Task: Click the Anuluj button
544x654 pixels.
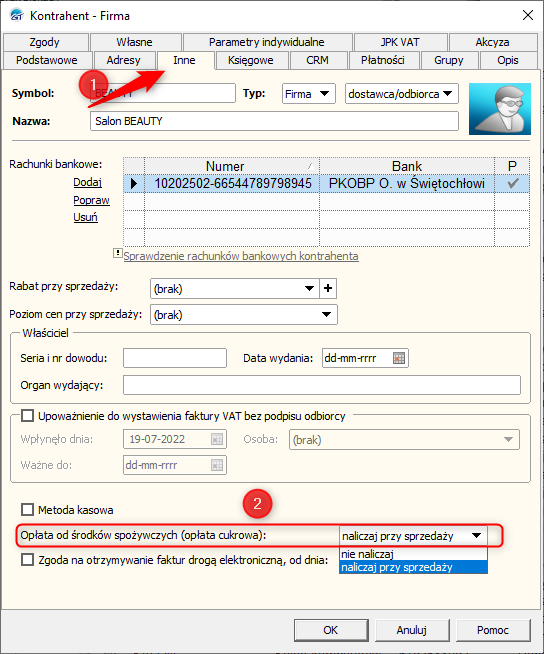Action: (x=412, y=630)
